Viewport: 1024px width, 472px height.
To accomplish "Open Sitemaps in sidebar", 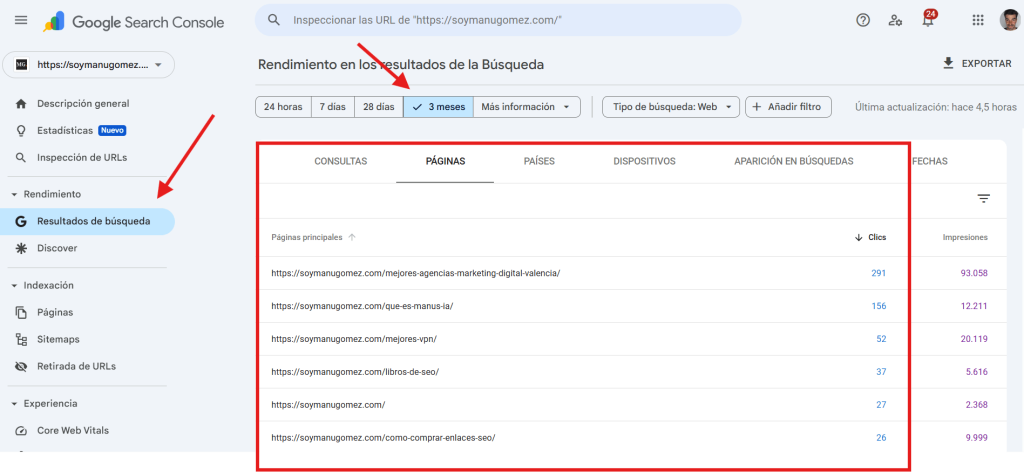I will point(58,339).
